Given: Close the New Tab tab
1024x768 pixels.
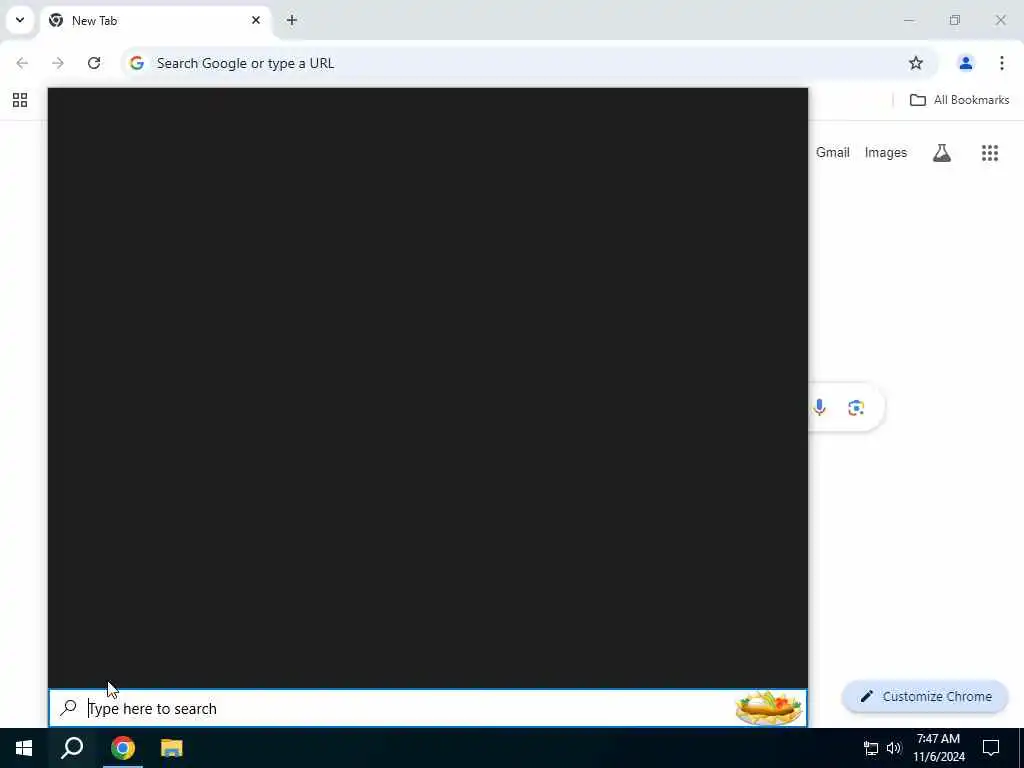Looking at the screenshot, I should [256, 20].
